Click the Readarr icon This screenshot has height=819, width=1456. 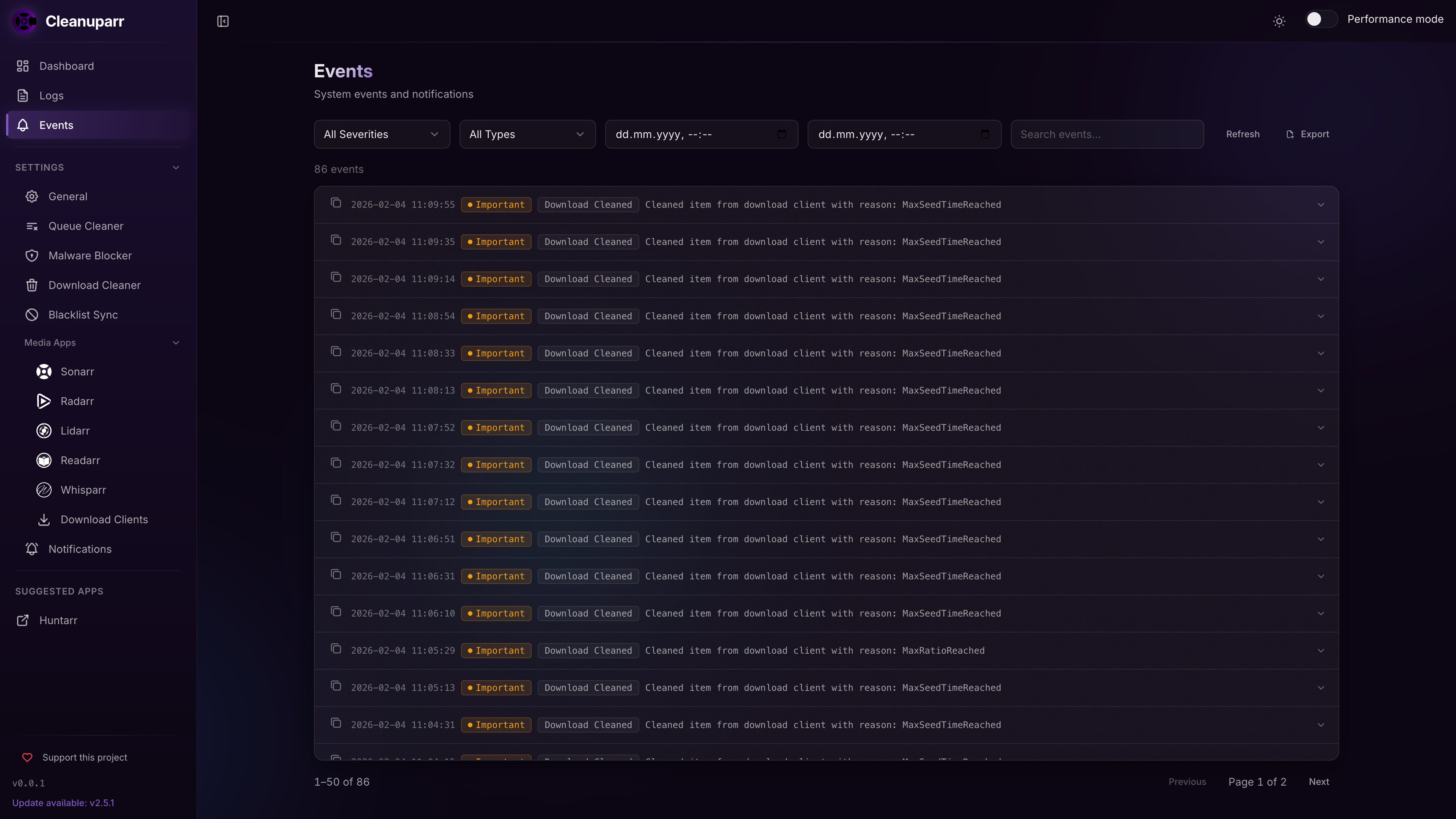44,460
